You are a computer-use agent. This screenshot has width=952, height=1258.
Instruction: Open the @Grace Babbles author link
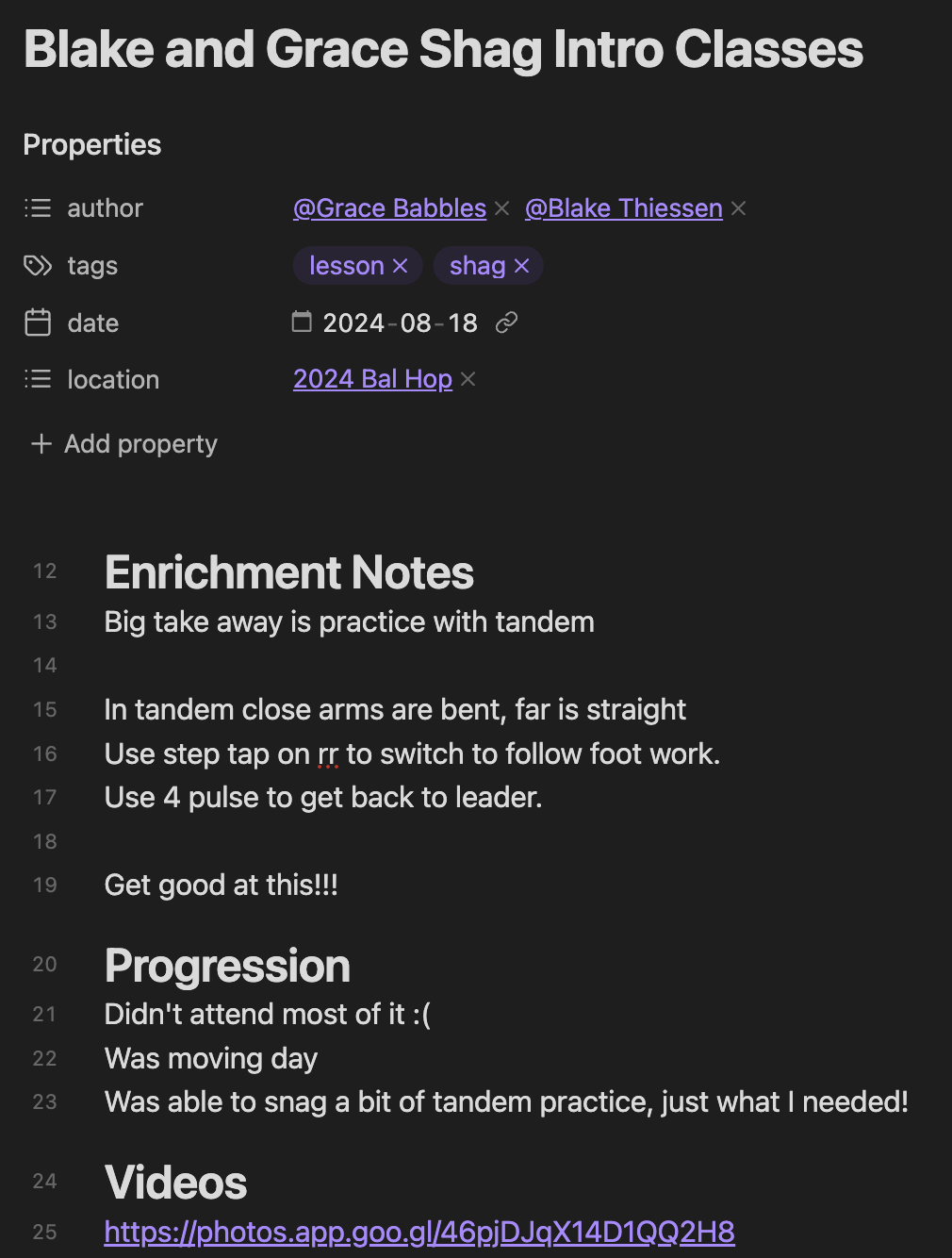[389, 207]
